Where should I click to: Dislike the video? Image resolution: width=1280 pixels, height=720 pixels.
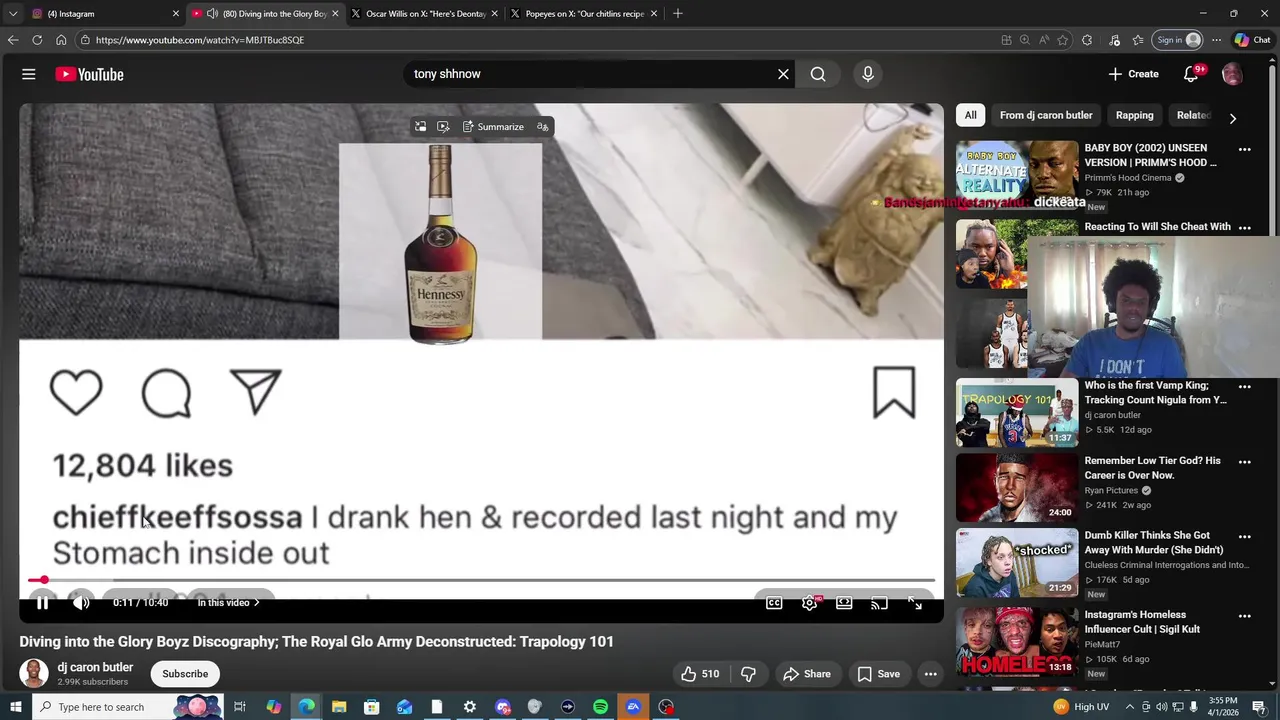748,674
